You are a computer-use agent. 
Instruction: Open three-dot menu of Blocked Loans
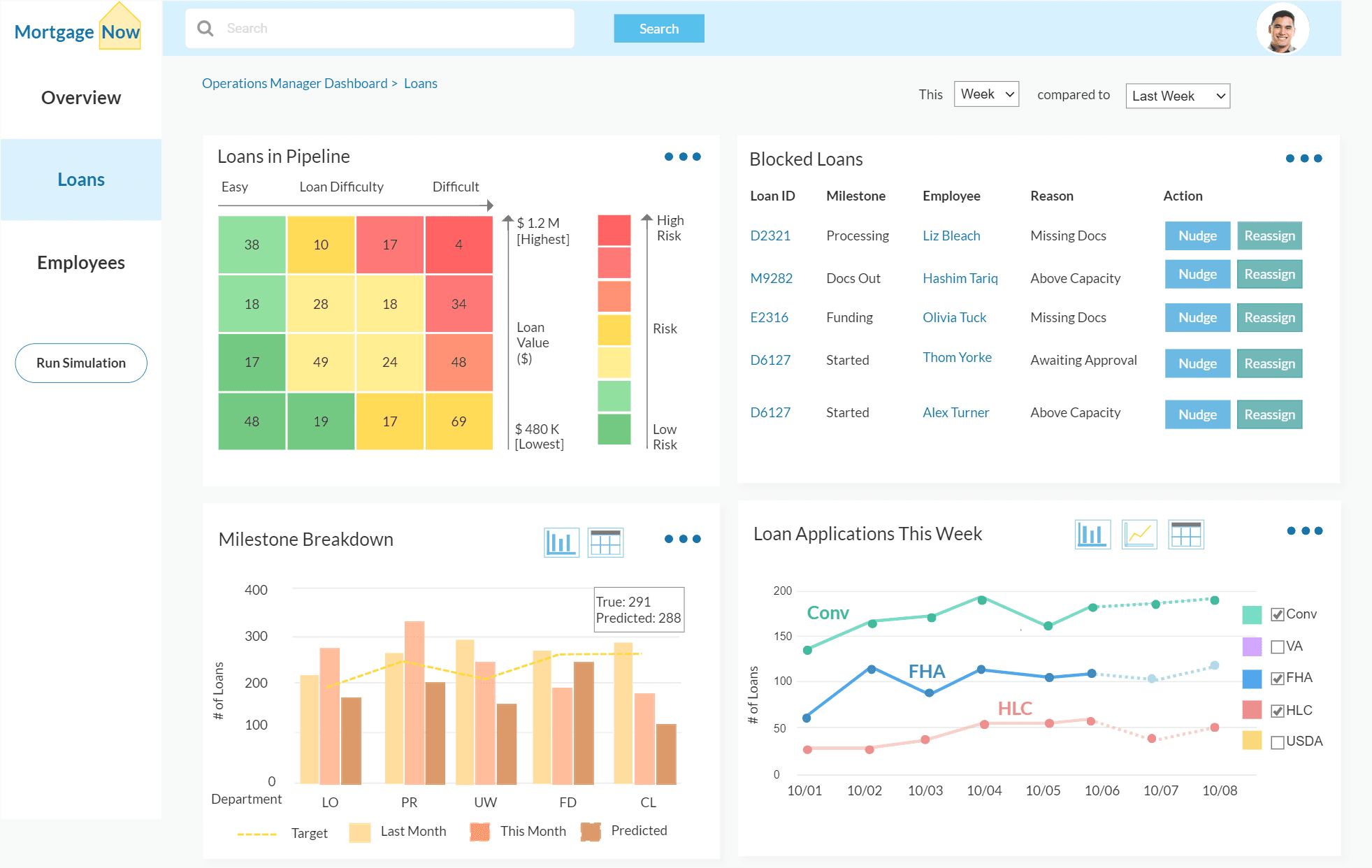pyautogui.click(x=1304, y=159)
